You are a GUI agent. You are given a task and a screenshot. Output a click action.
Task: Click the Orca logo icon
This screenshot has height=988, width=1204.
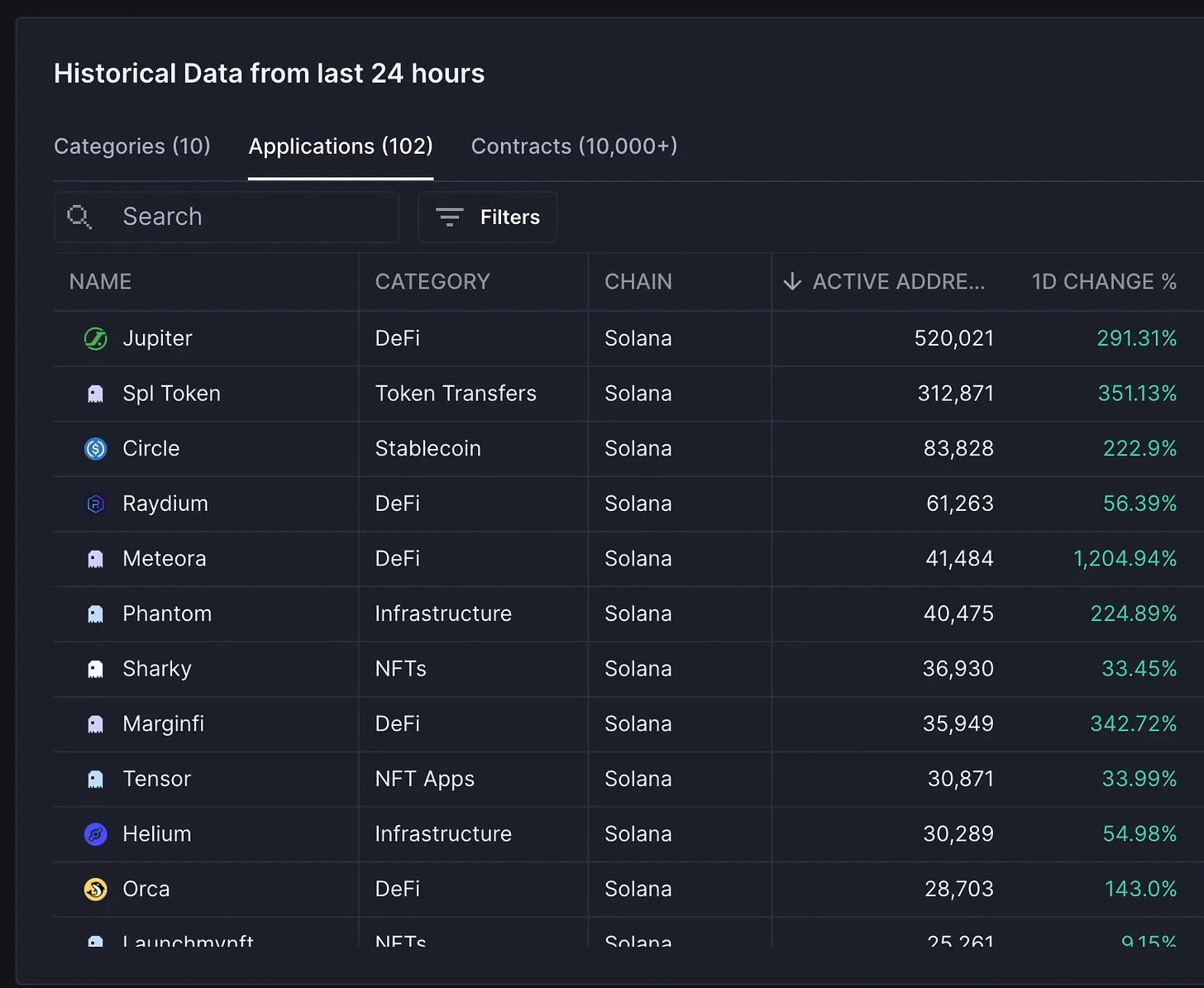96,890
